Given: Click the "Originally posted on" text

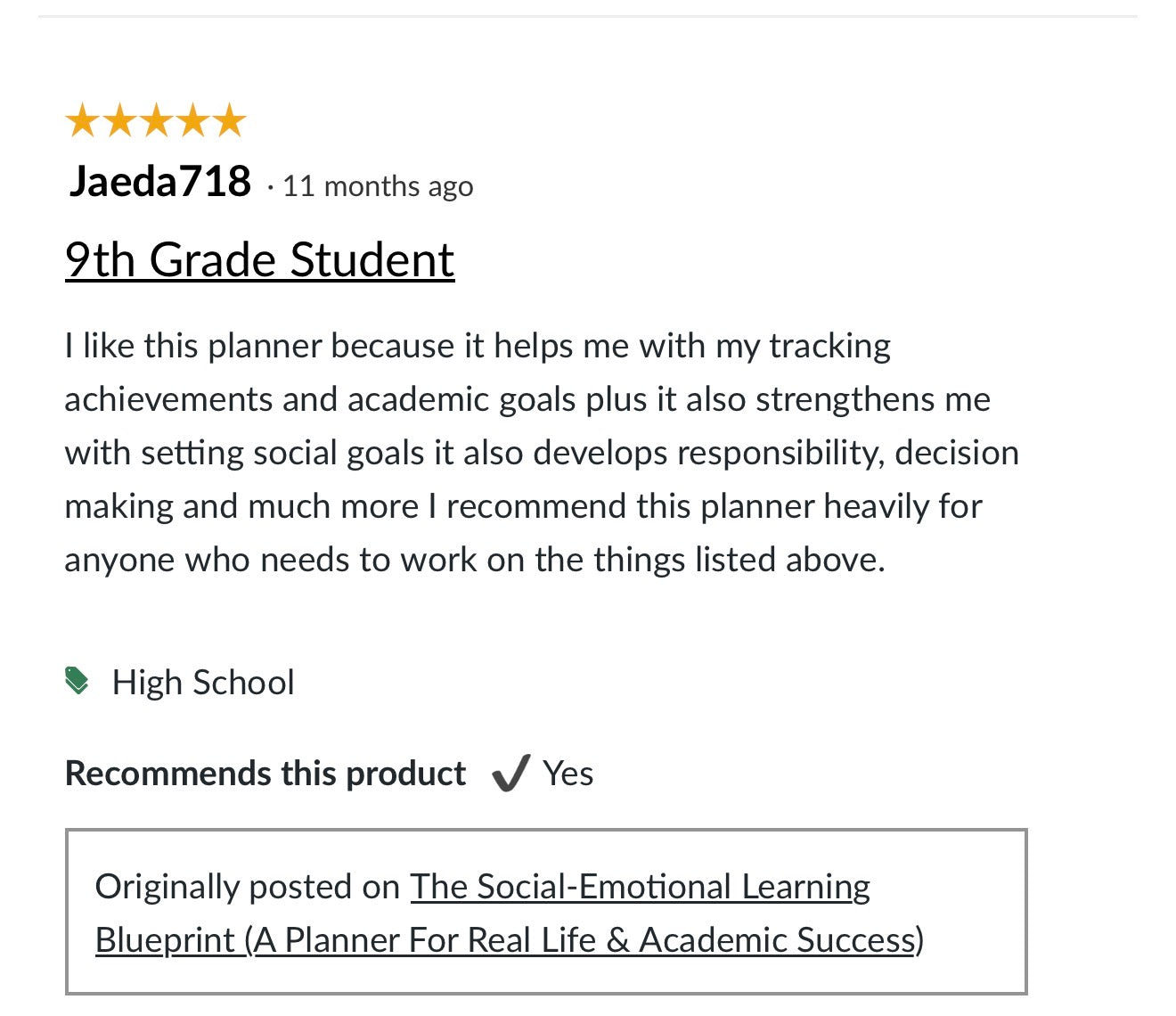Looking at the screenshot, I should pos(248,887).
